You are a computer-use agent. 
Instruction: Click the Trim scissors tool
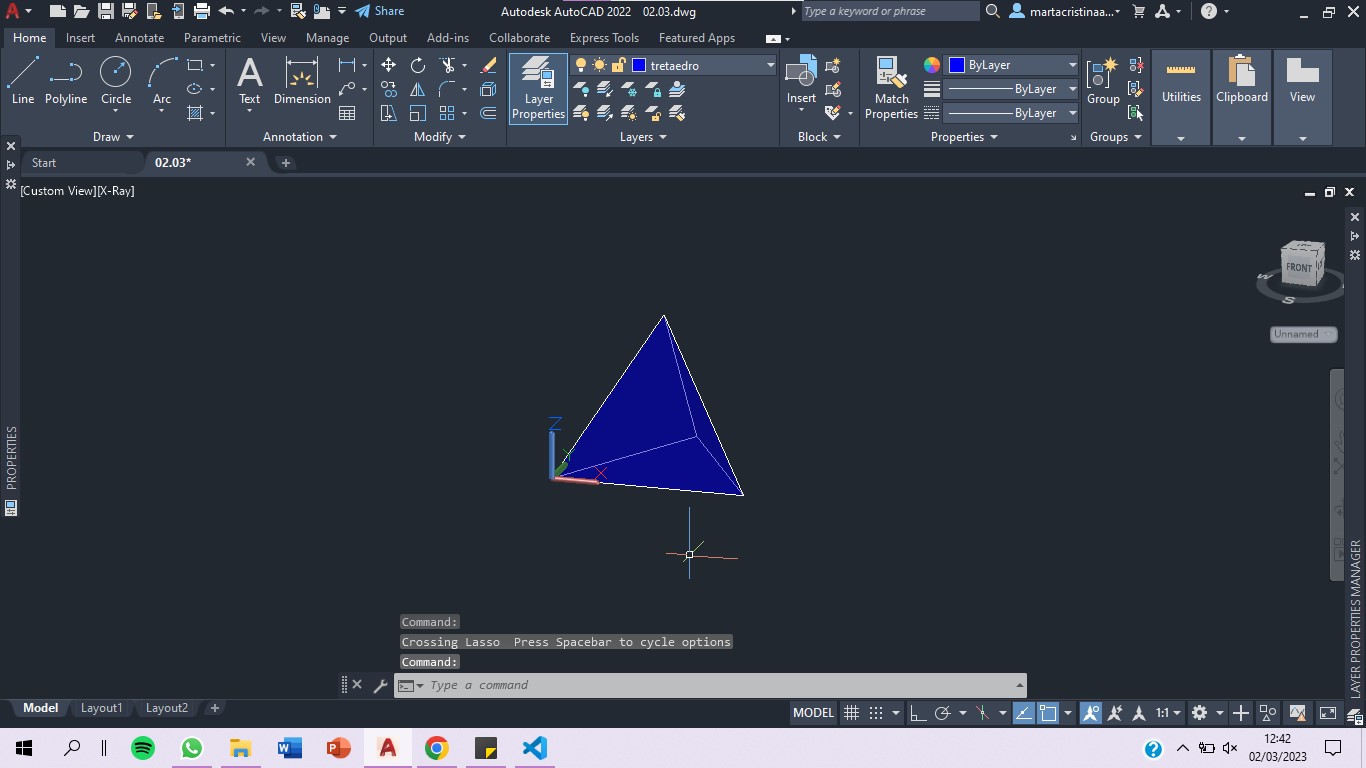tap(447, 65)
